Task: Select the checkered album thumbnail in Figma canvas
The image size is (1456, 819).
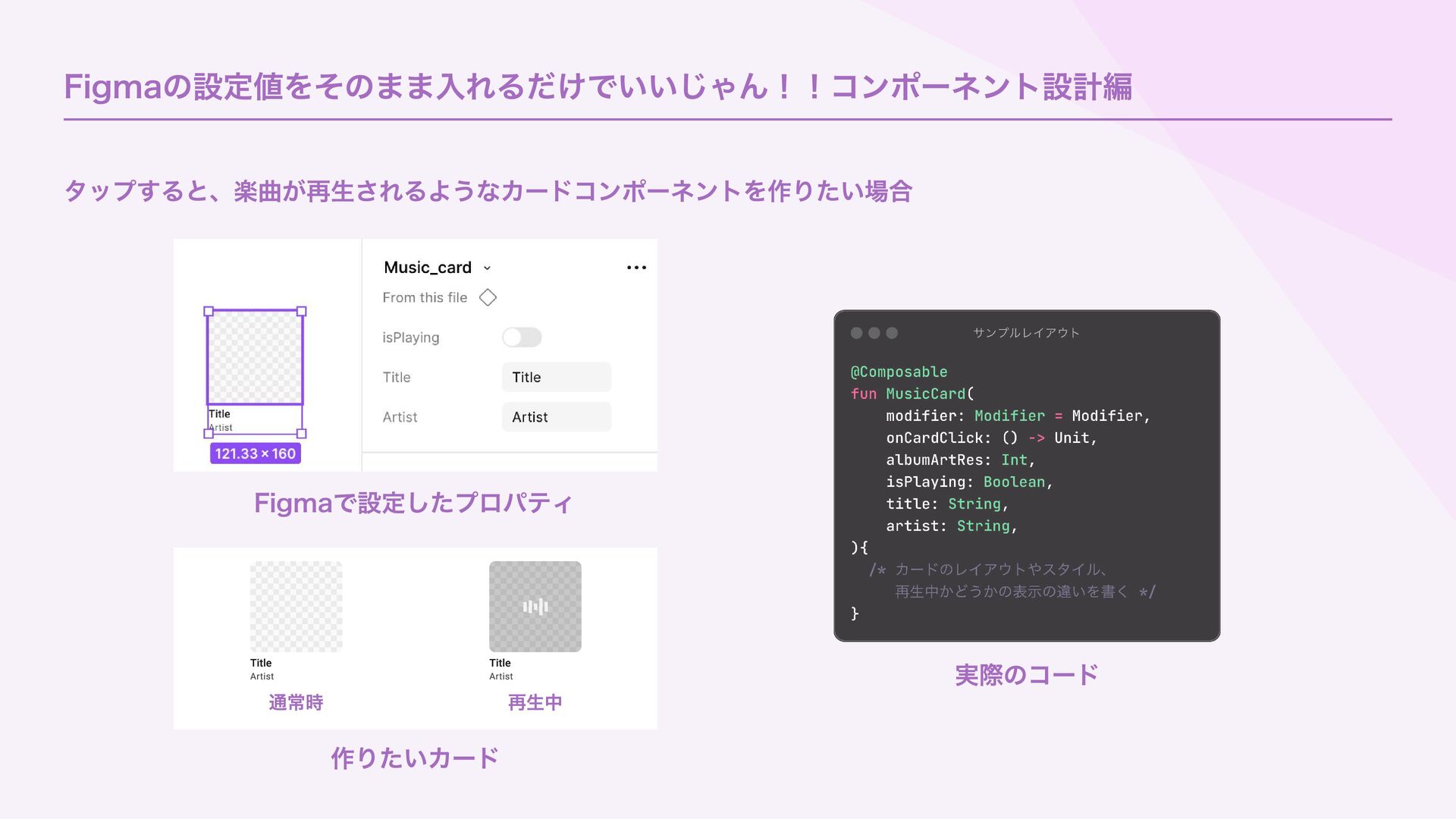Action: point(255,357)
